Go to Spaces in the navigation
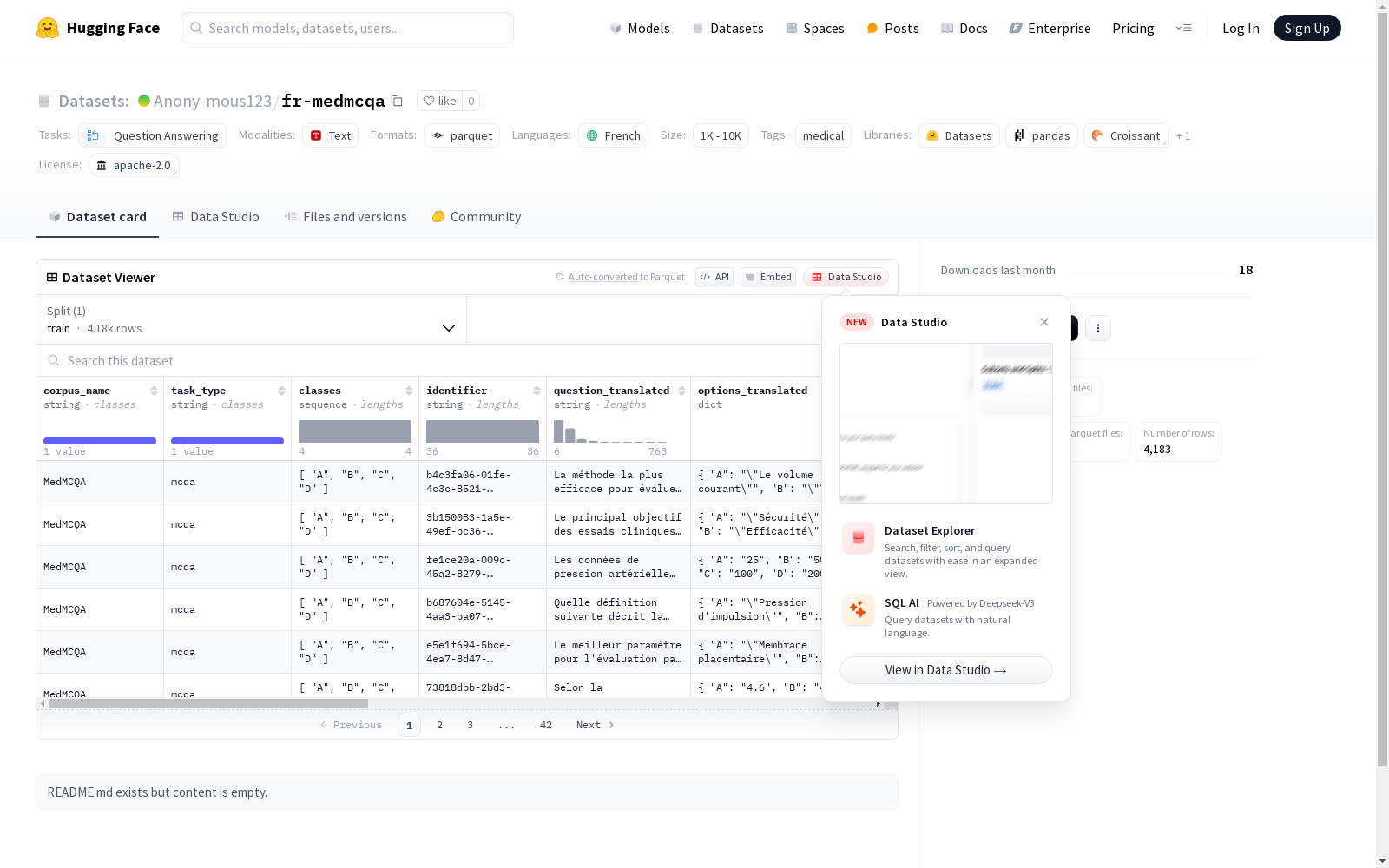This screenshot has width=1389, height=868. (x=815, y=28)
